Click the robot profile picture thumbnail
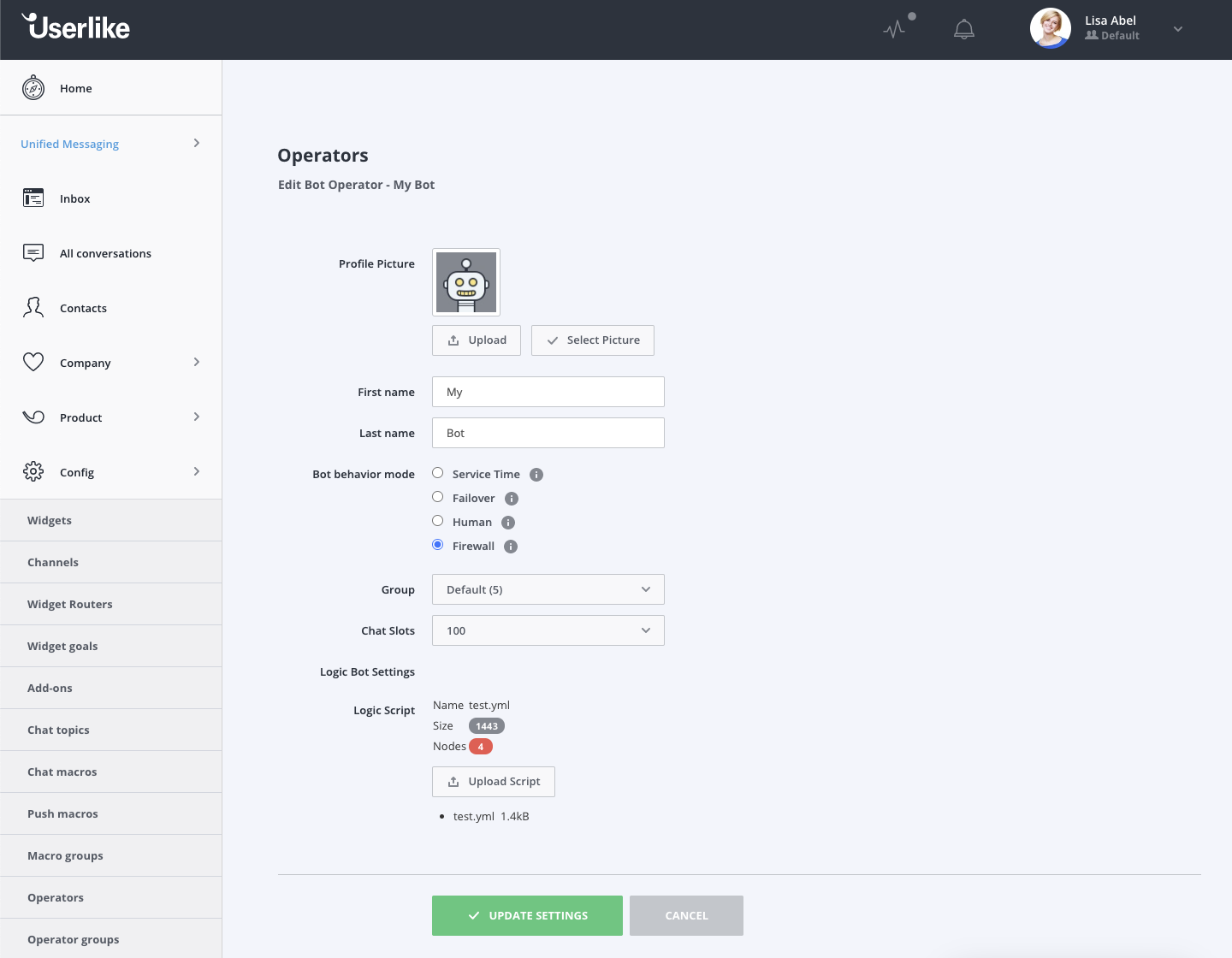 pos(466,282)
